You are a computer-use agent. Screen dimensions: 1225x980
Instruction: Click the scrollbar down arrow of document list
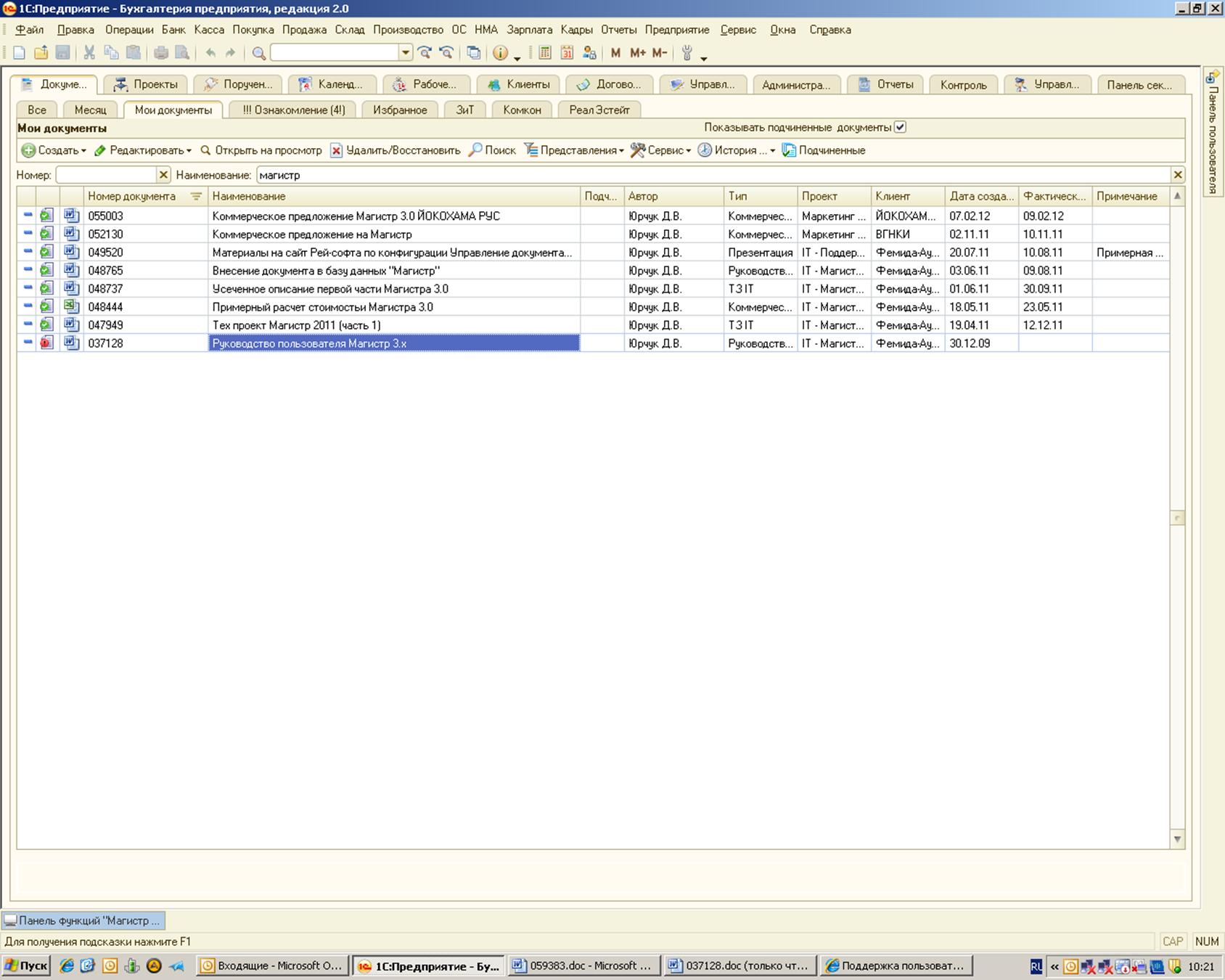pyautogui.click(x=1177, y=839)
